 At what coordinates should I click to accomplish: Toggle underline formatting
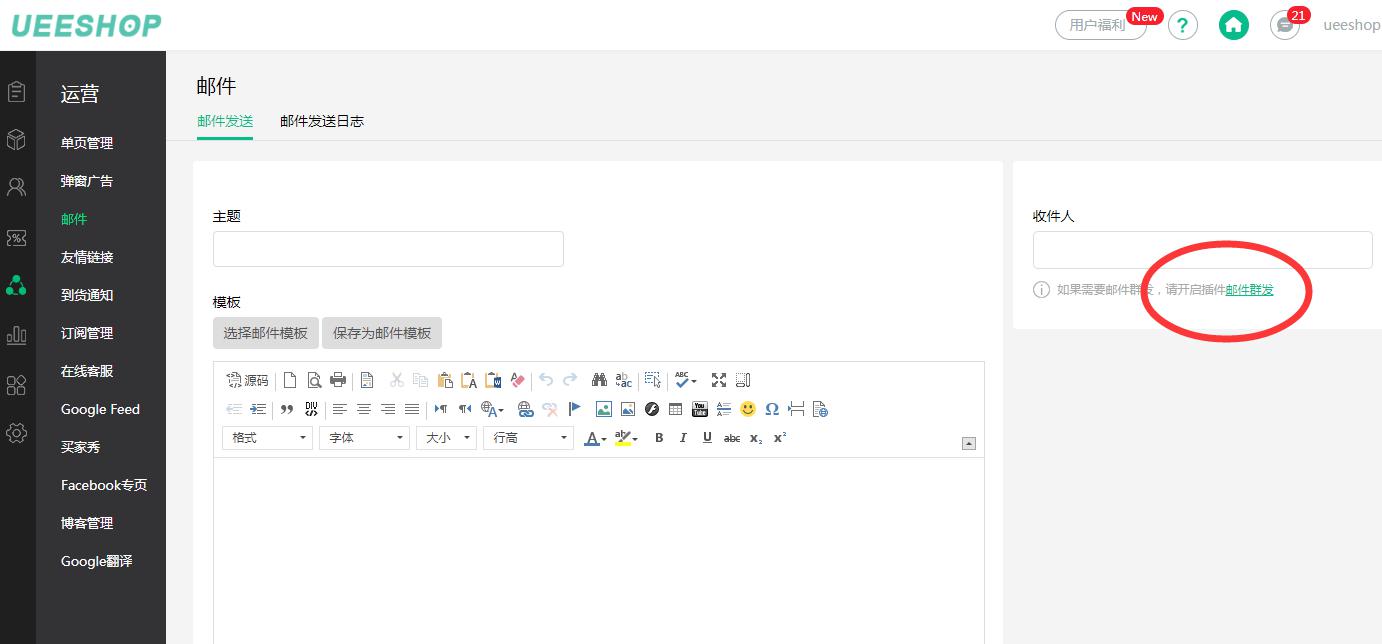point(707,438)
